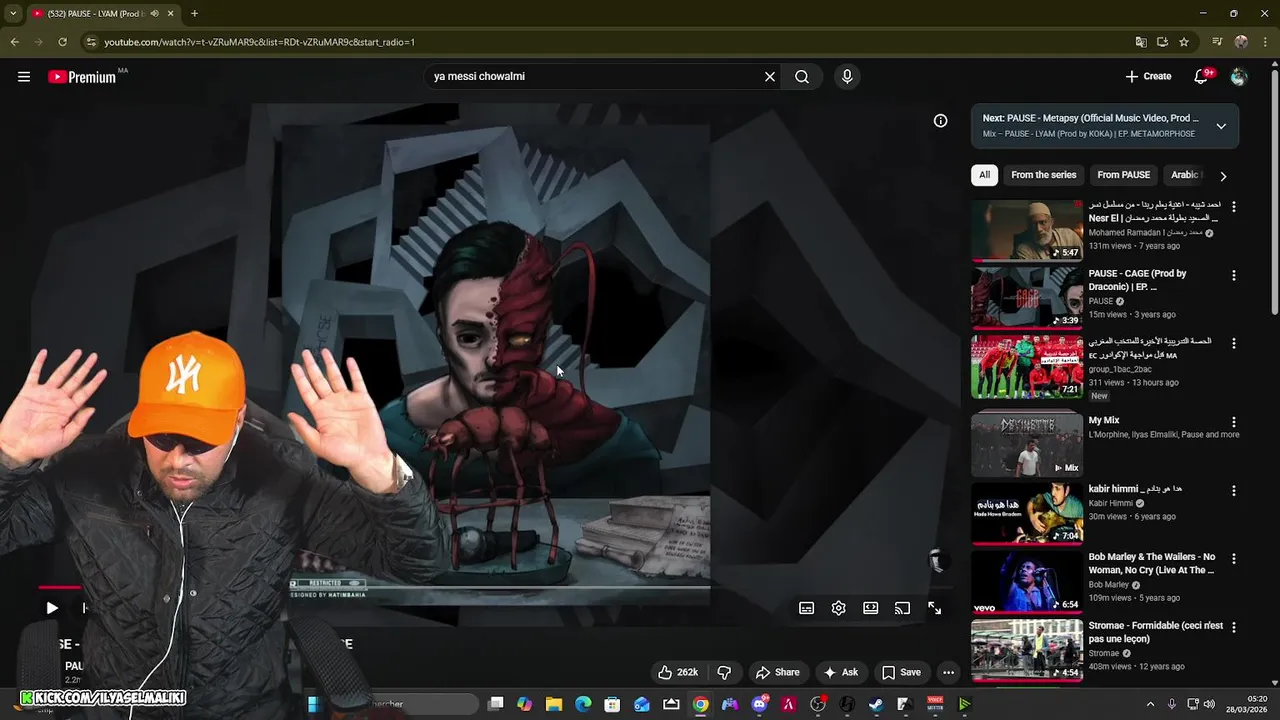Toggle theater mode in the player
The image size is (1280, 720).
click(x=871, y=608)
